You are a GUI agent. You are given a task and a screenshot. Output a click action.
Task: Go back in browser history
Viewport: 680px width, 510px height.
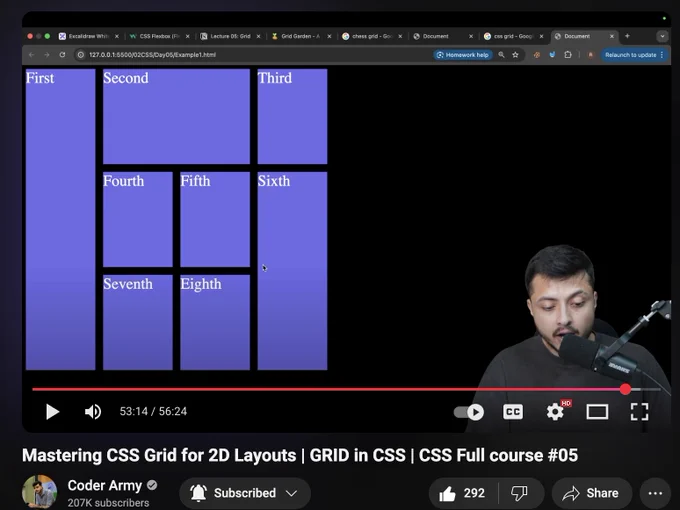(31, 55)
